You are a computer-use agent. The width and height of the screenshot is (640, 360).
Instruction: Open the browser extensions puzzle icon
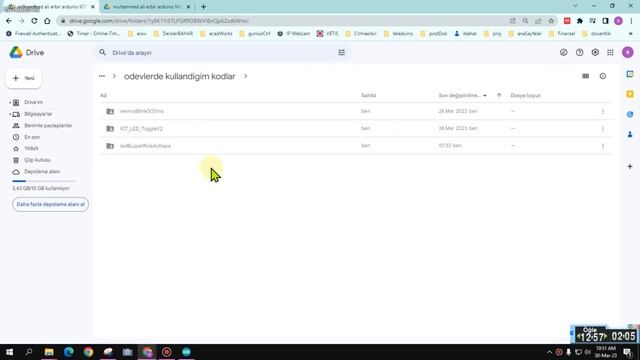tap(580, 21)
